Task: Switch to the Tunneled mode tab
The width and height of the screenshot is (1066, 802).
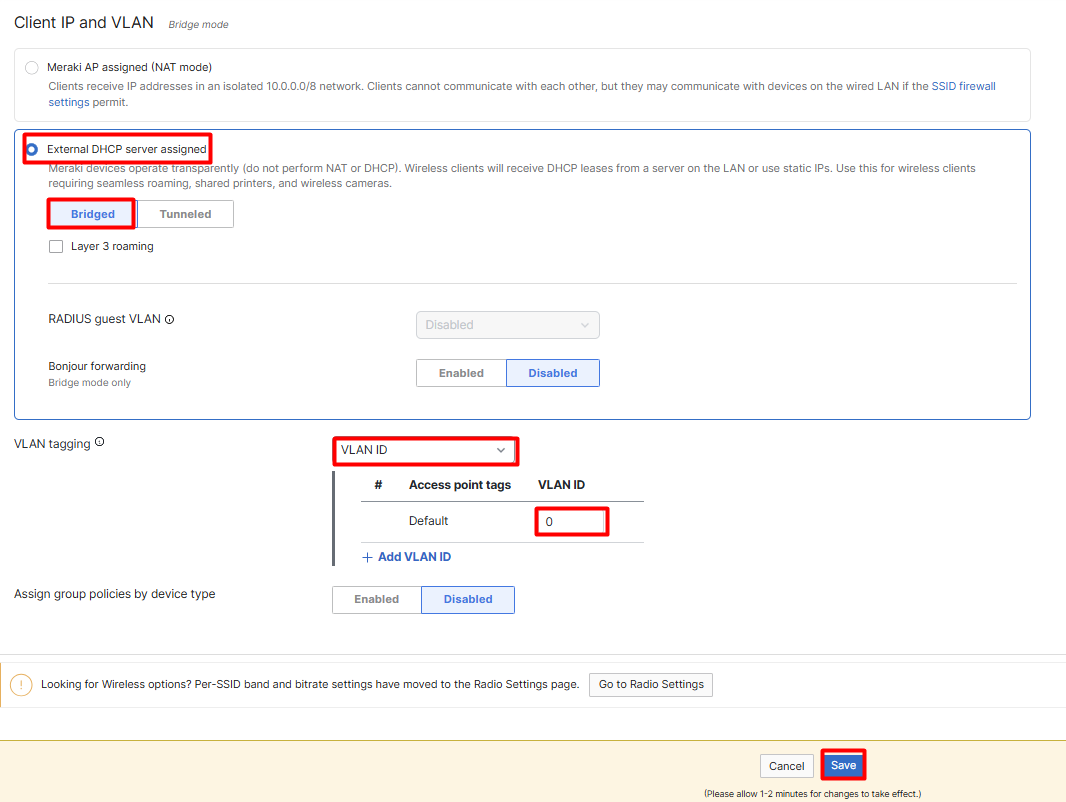Action: pos(185,214)
